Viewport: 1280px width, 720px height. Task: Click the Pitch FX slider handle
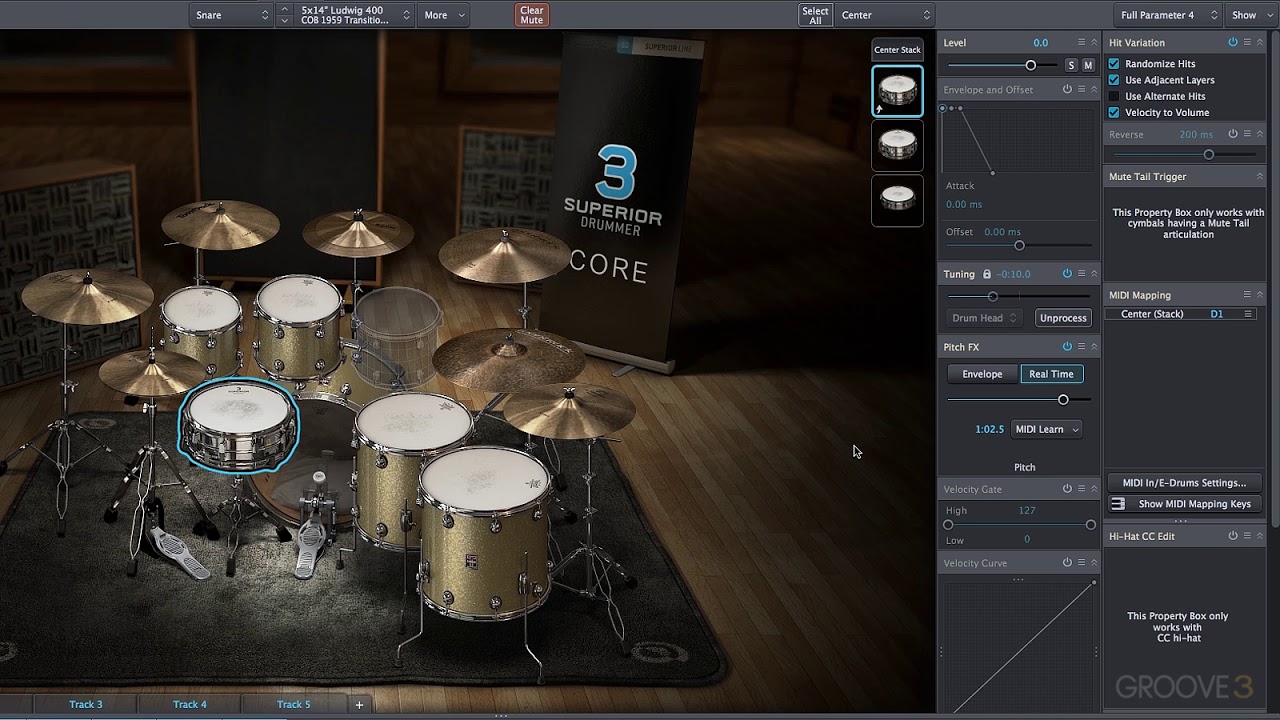[x=1063, y=400]
